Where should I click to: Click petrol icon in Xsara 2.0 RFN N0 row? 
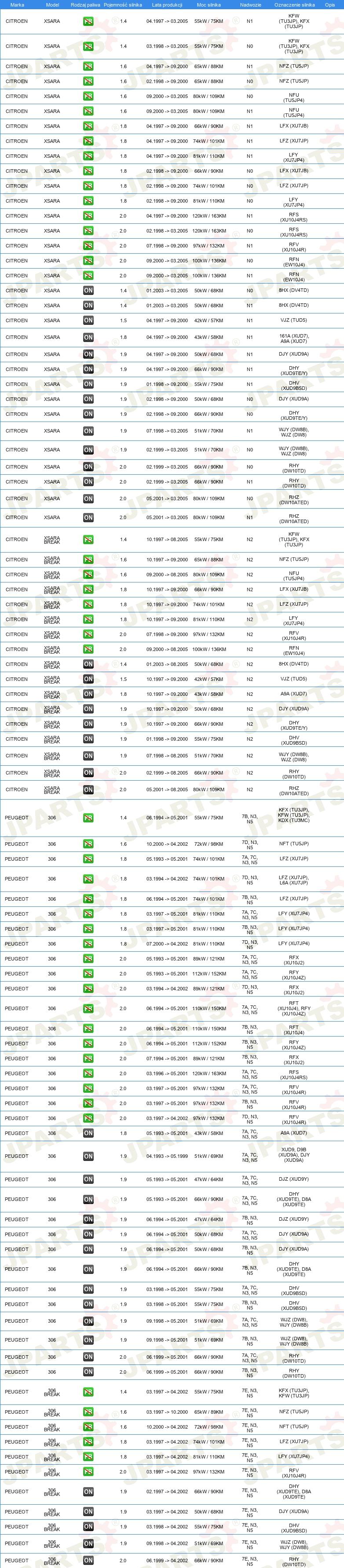(x=88, y=261)
